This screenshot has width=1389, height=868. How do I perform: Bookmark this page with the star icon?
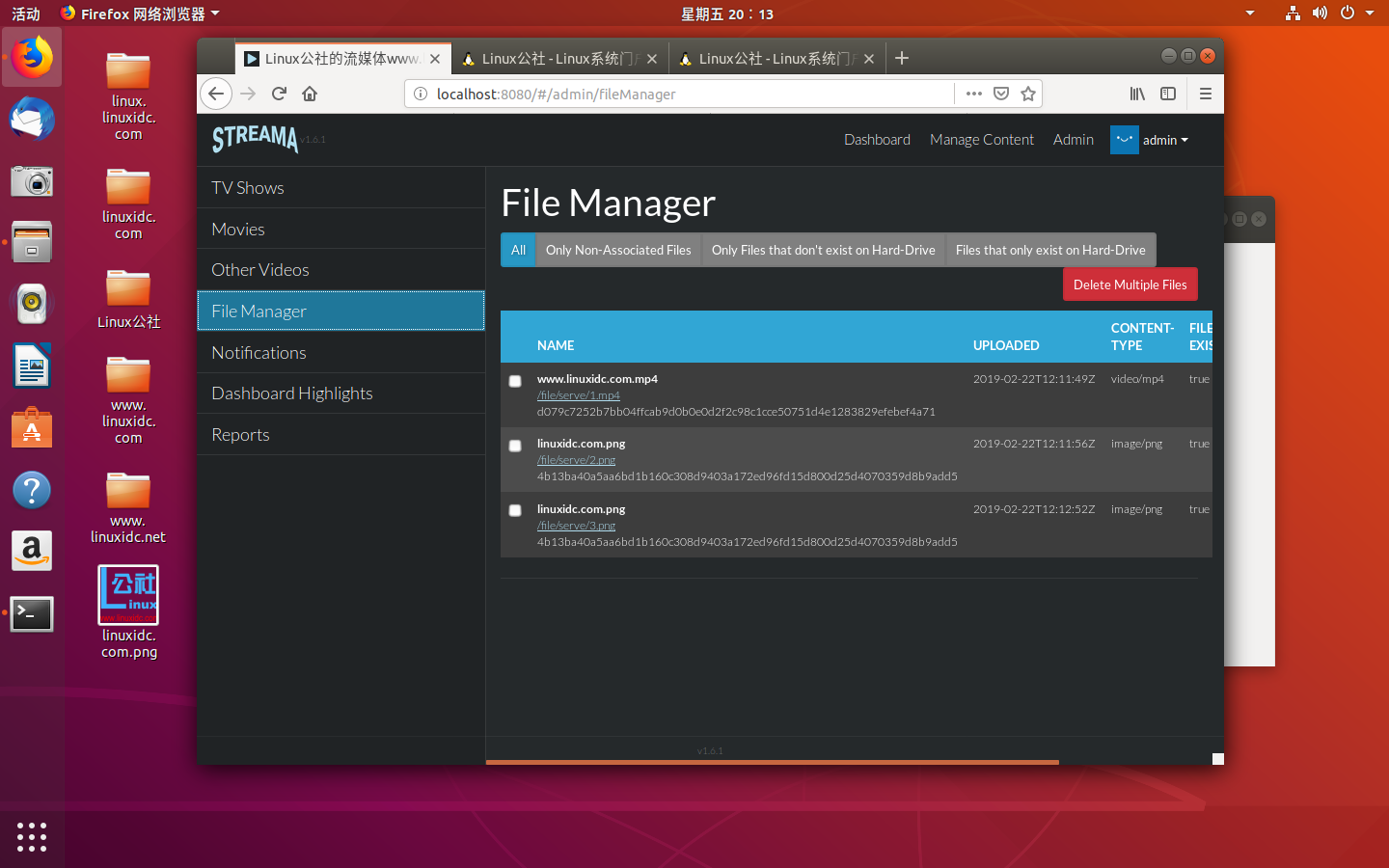coord(1028,94)
